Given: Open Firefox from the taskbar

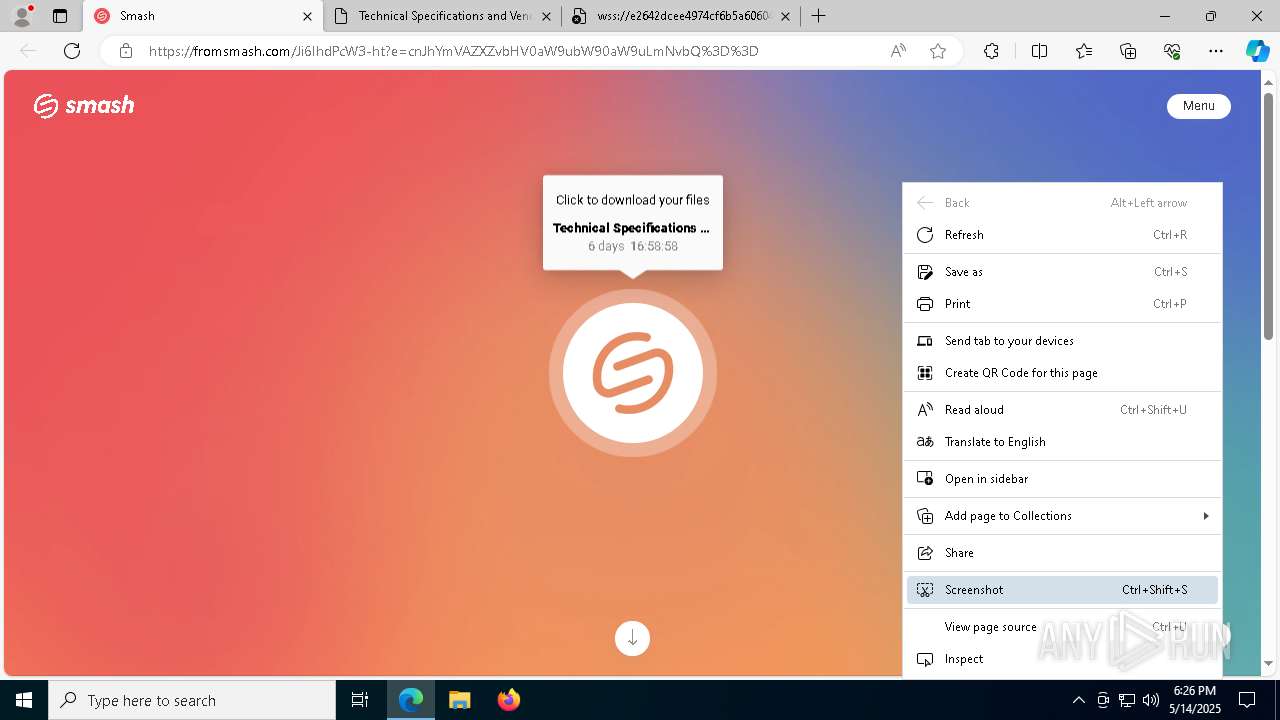Looking at the screenshot, I should [508, 700].
